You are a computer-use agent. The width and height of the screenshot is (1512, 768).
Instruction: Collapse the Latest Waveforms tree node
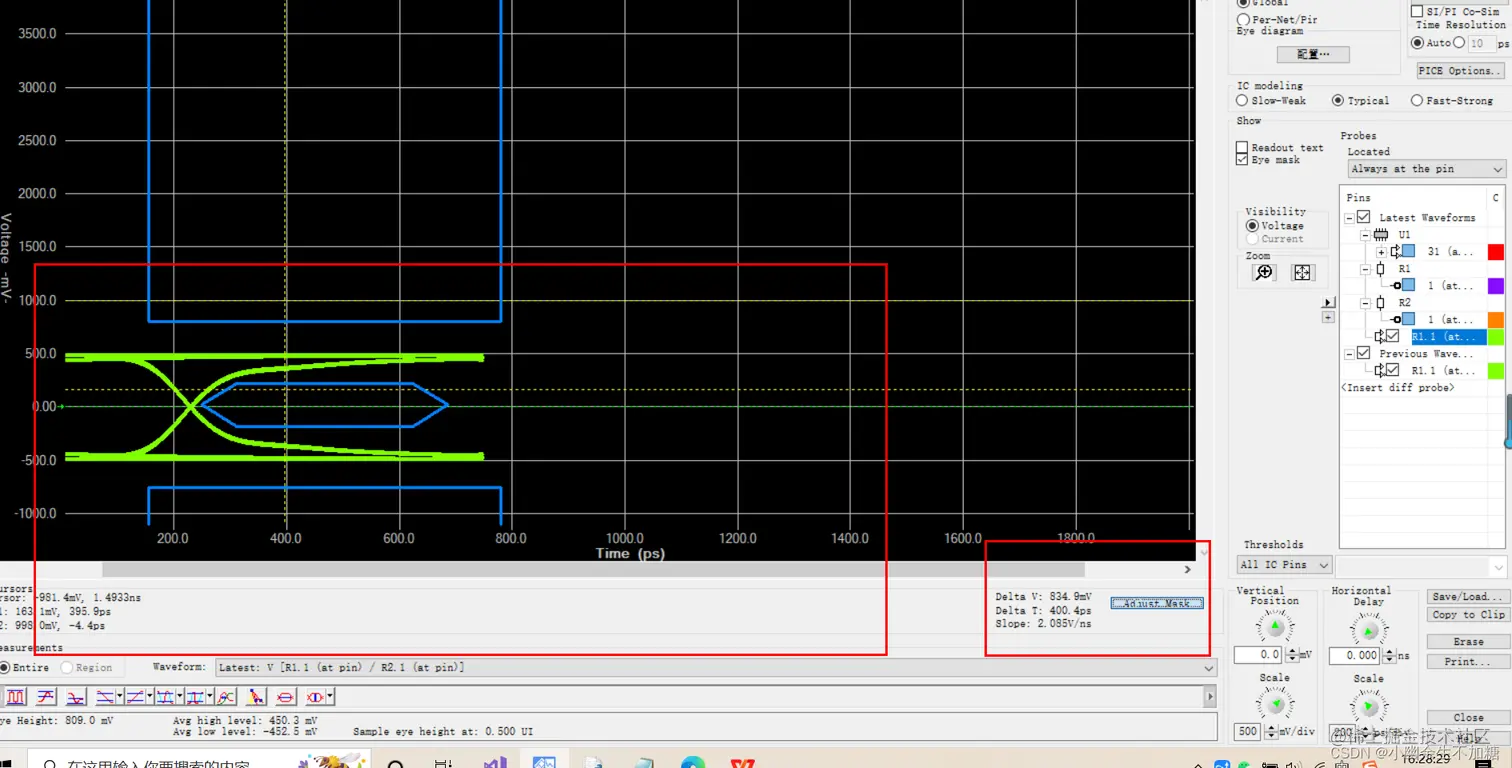1349,218
